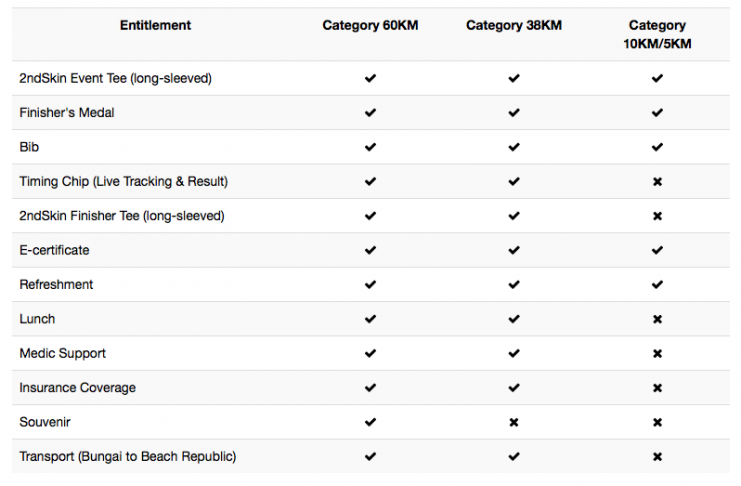Click the 60KM checkmark for Finisher's Medal
The height and width of the screenshot is (486, 741).
(x=370, y=113)
